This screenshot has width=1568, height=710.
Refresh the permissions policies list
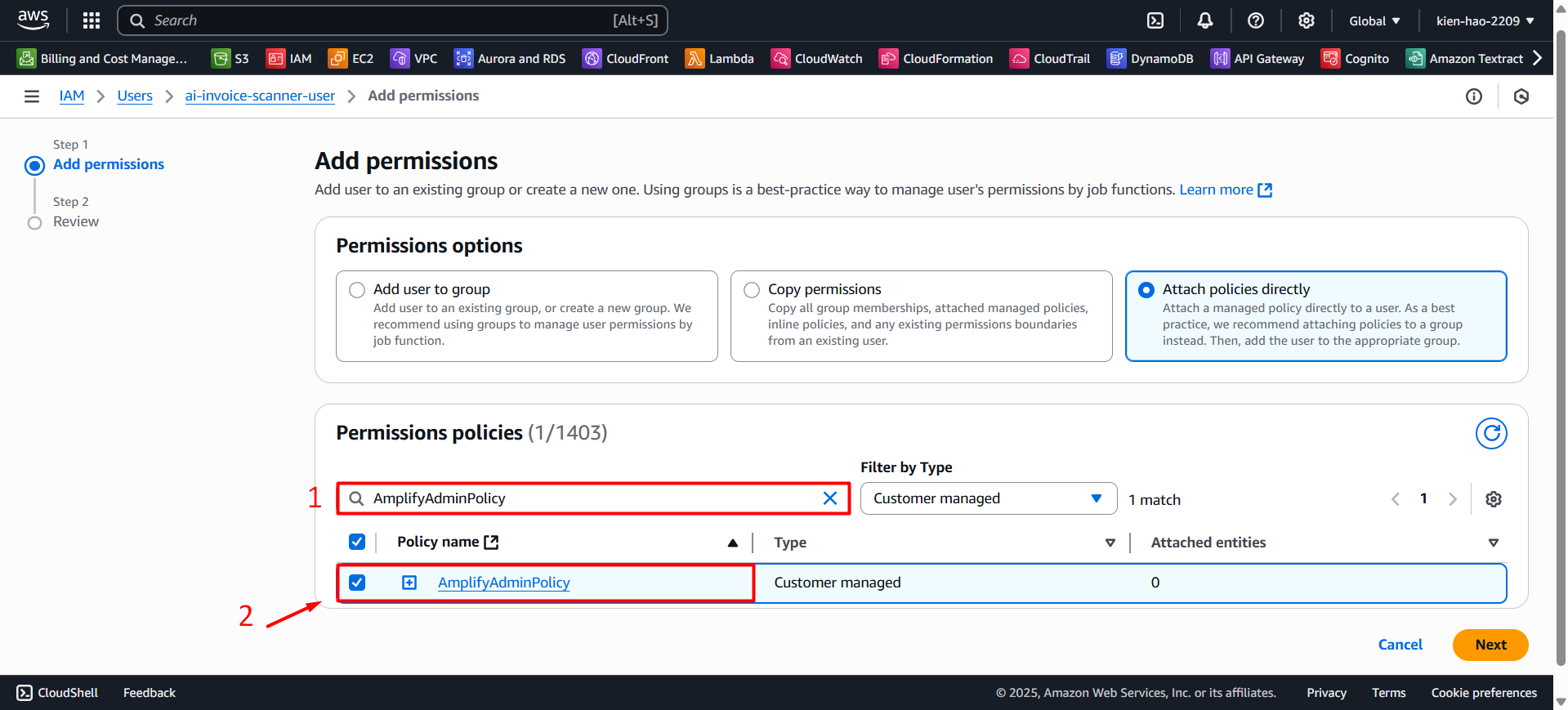point(1491,433)
